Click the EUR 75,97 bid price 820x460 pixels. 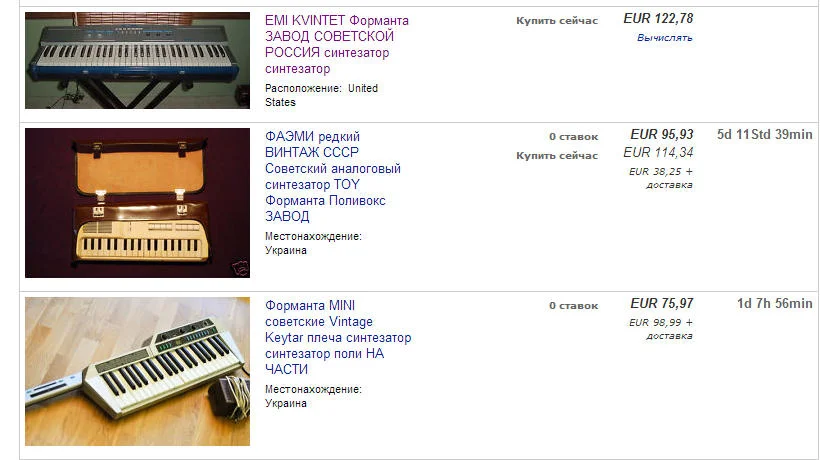click(x=661, y=304)
